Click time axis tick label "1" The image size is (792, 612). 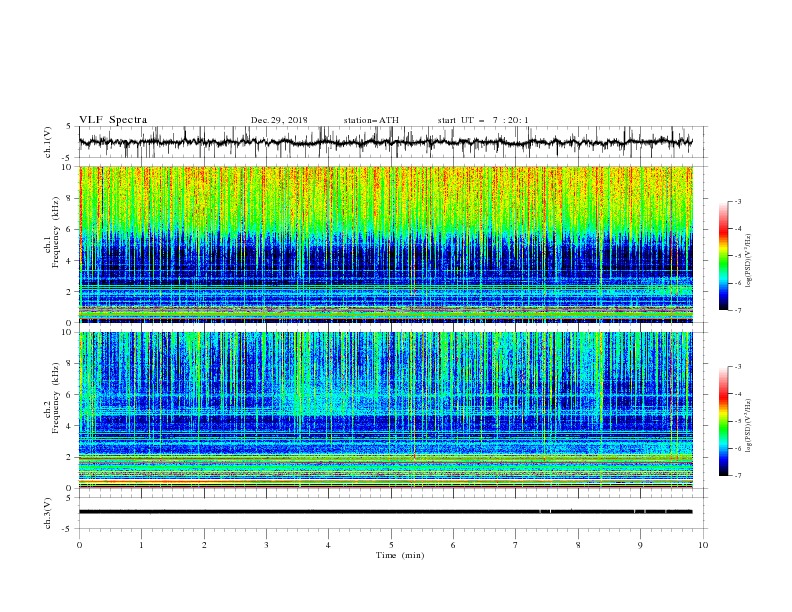(x=141, y=545)
